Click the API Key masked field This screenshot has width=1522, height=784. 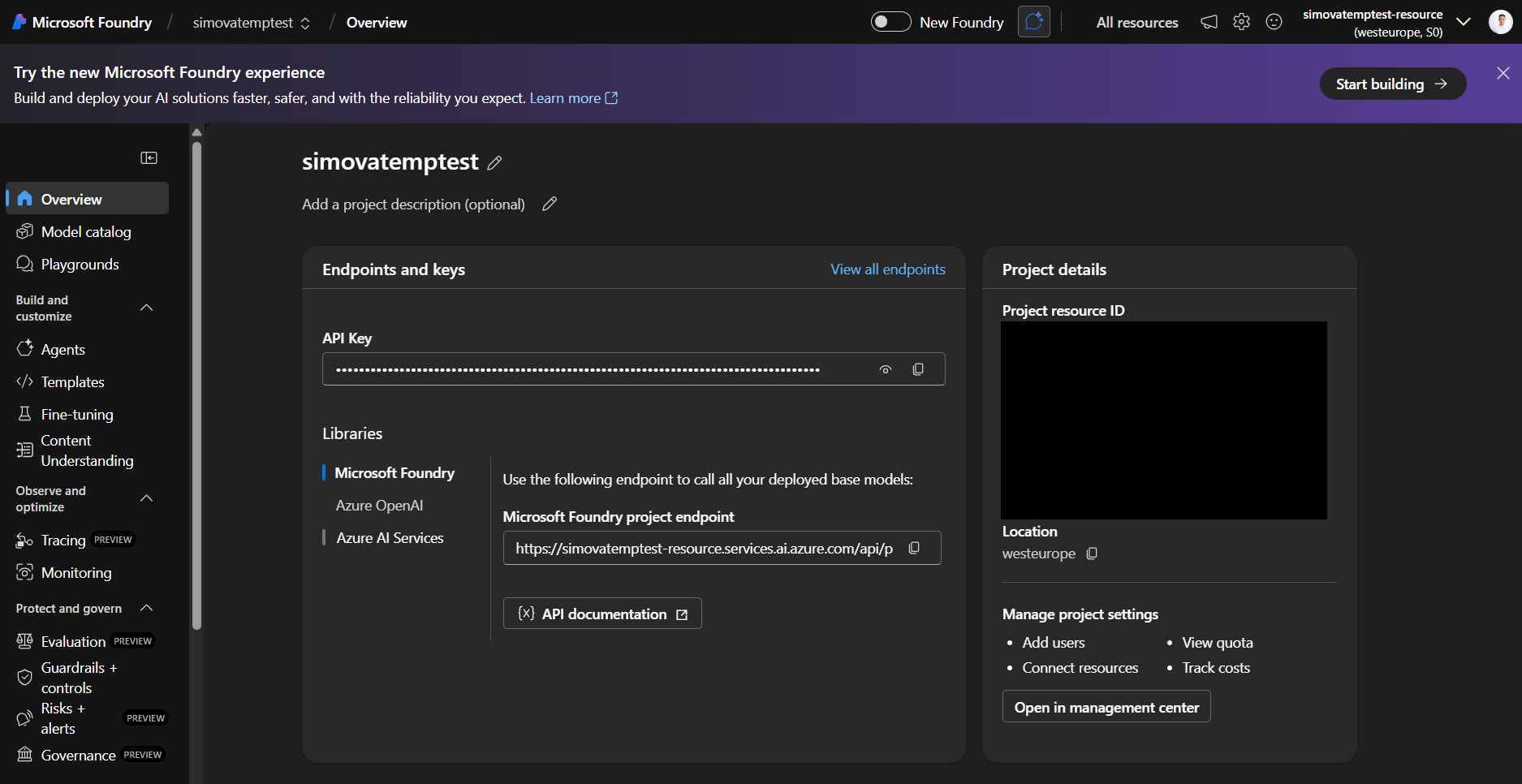(634, 369)
